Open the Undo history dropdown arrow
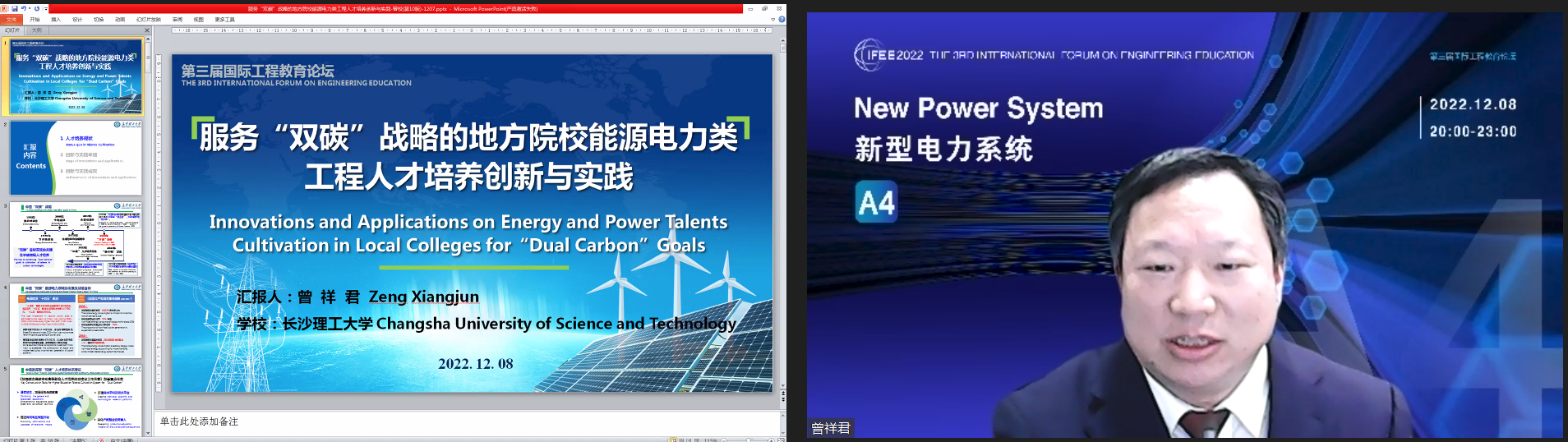The image size is (1568, 442). 30,8
